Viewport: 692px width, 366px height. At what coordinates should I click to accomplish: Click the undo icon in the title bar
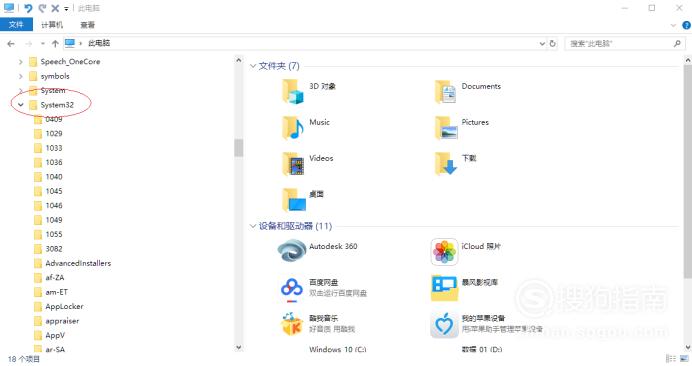point(28,8)
